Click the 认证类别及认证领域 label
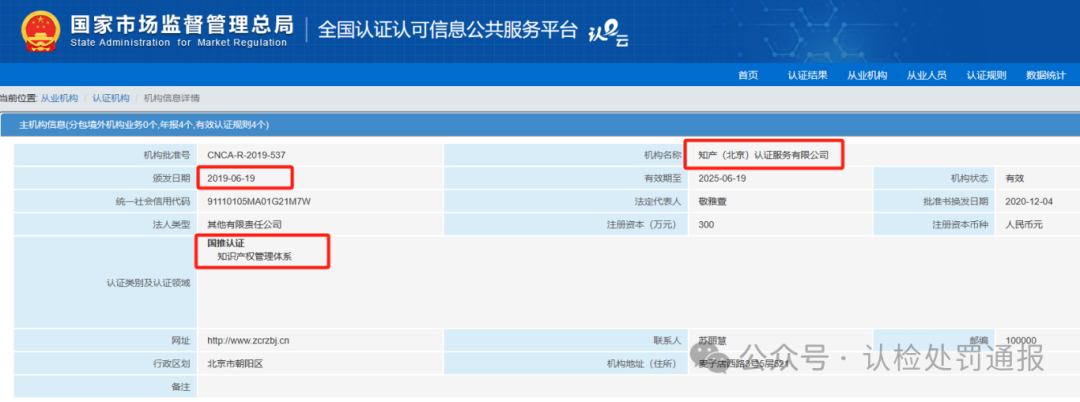 (x=147, y=282)
